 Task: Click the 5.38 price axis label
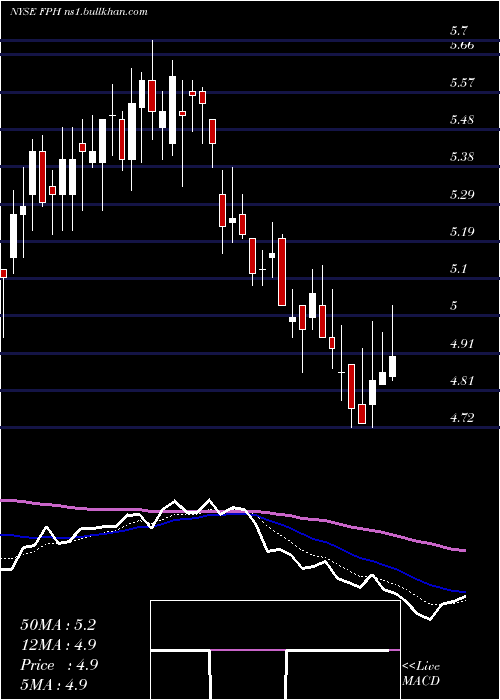(462, 157)
